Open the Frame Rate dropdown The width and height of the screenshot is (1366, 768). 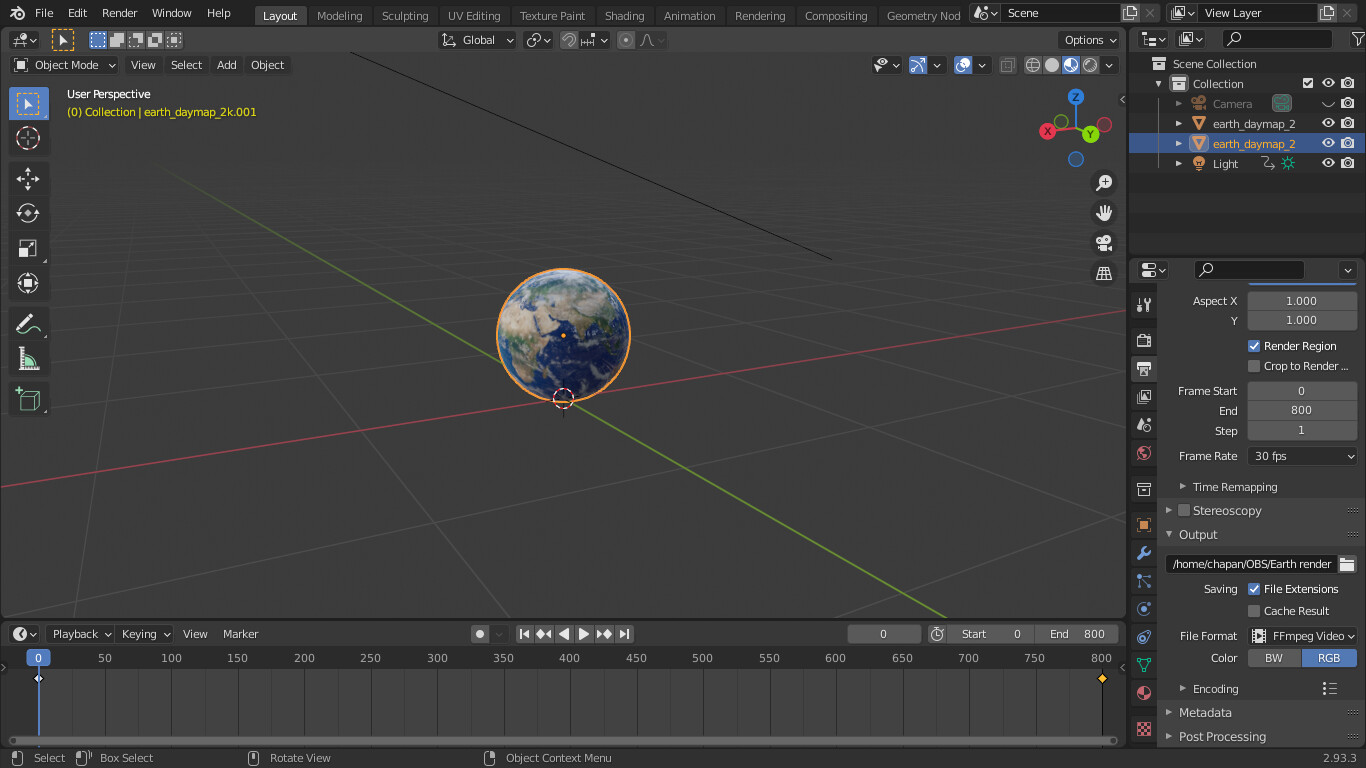click(1302, 456)
